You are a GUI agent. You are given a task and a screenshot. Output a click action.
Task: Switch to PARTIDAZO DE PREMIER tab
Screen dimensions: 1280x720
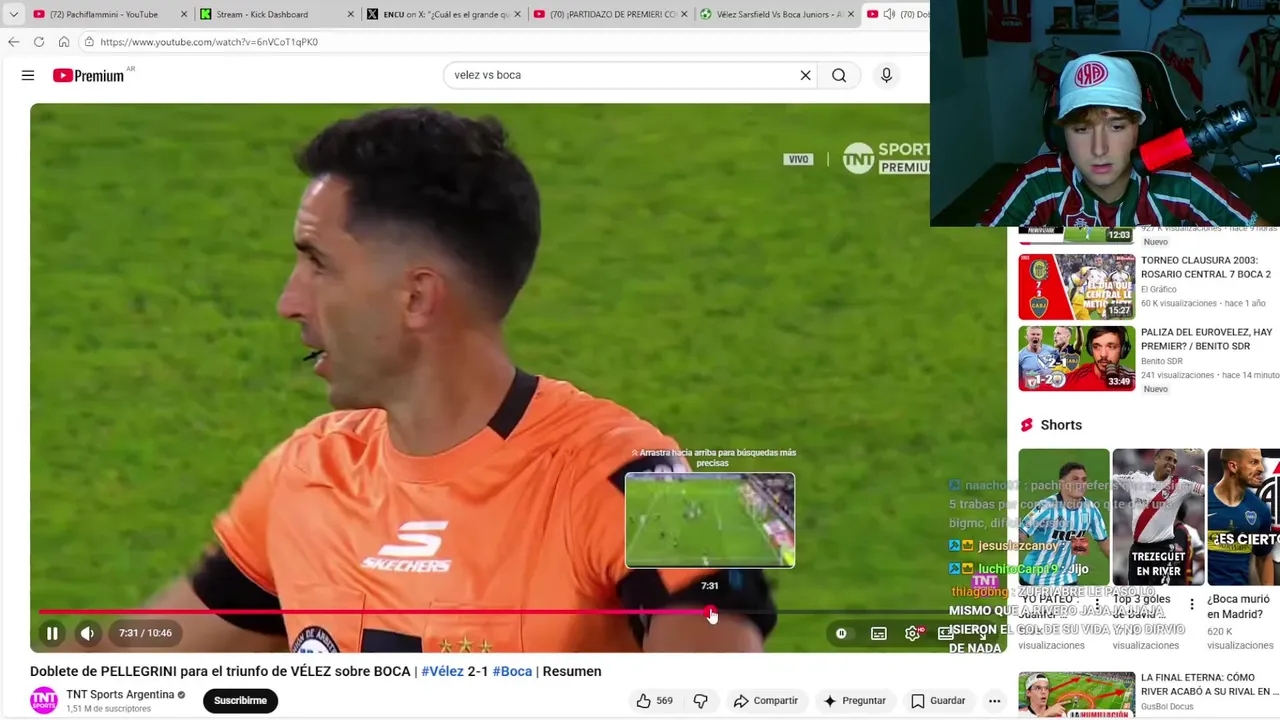pos(612,14)
